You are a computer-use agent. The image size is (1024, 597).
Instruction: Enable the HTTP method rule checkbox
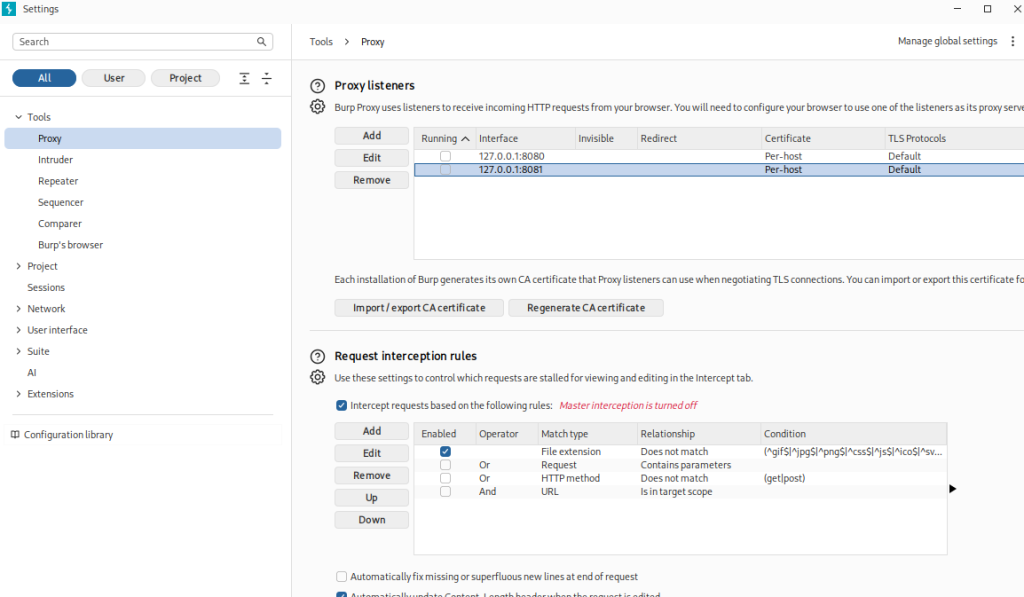coord(445,478)
